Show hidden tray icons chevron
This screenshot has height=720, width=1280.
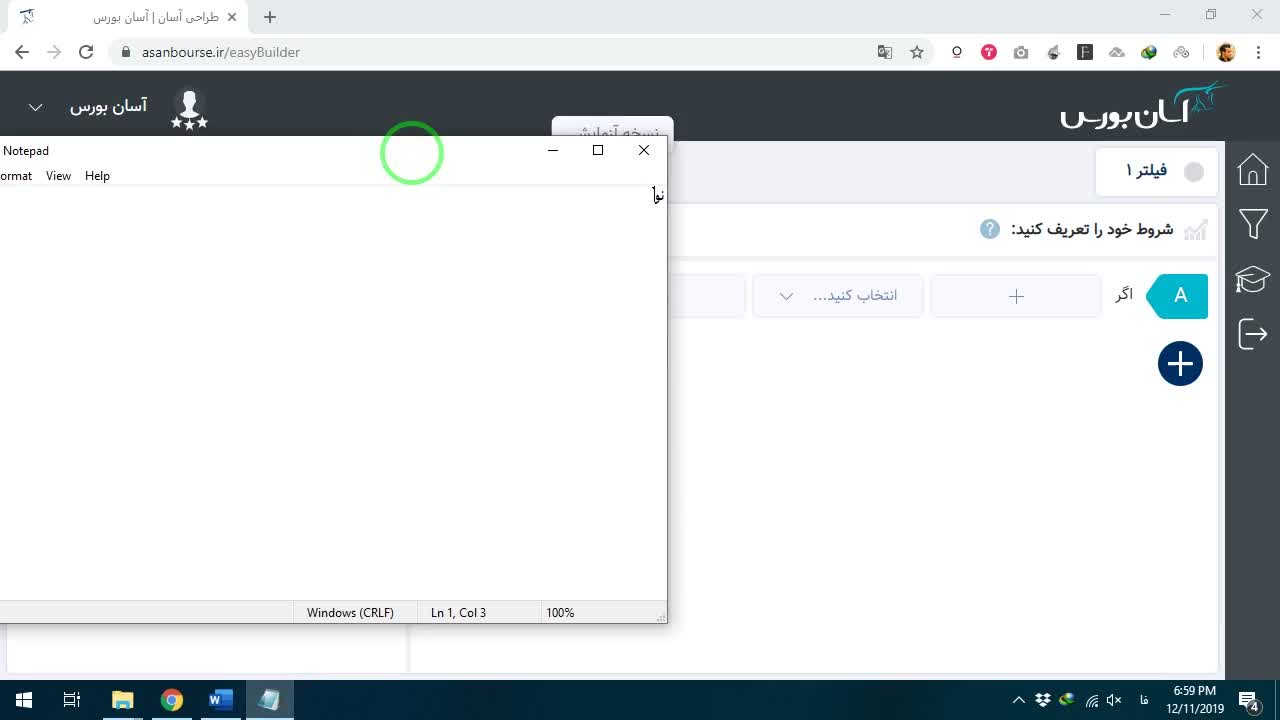pos(1018,700)
